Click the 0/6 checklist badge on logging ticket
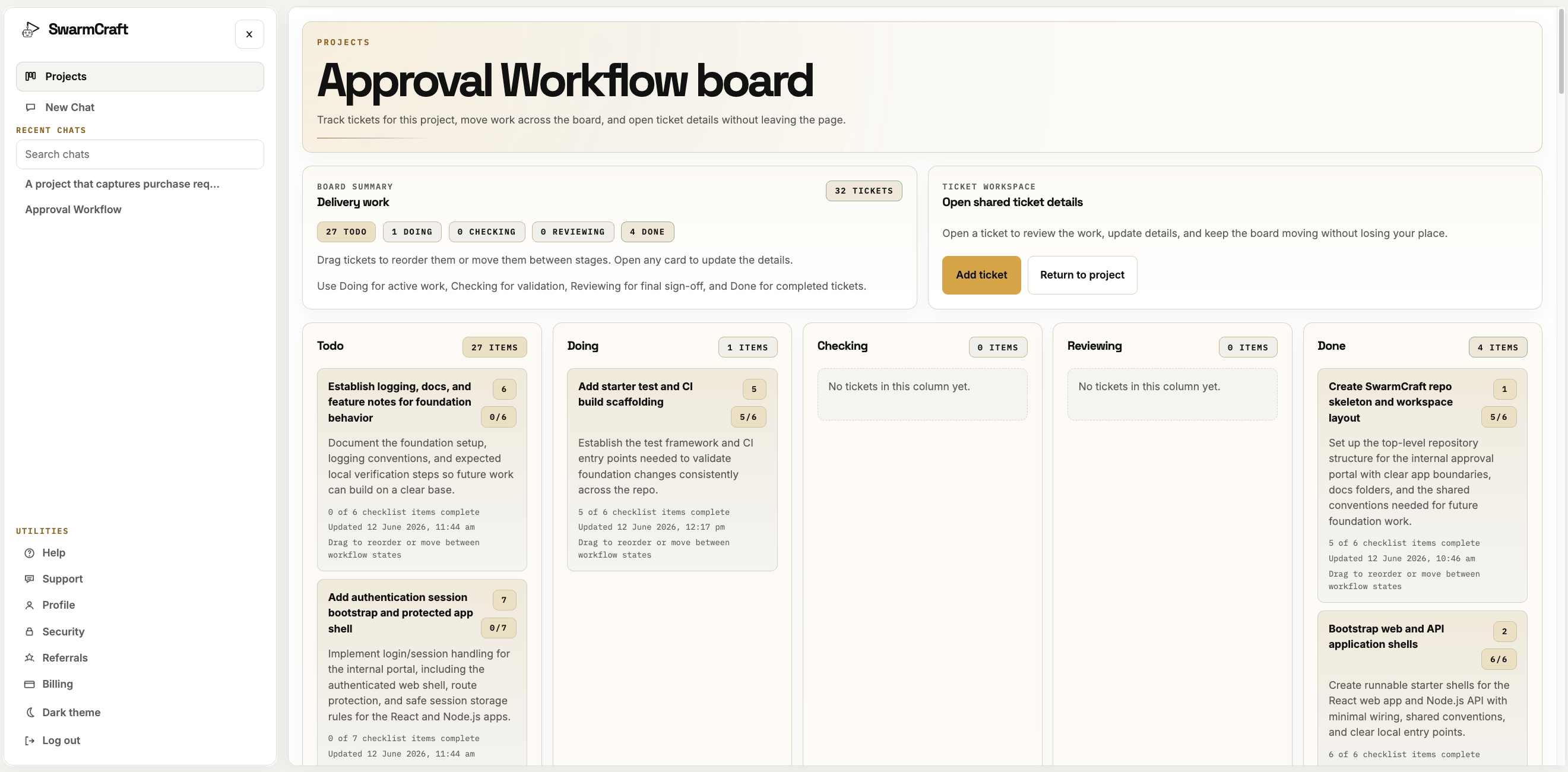 click(x=498, y=417)
